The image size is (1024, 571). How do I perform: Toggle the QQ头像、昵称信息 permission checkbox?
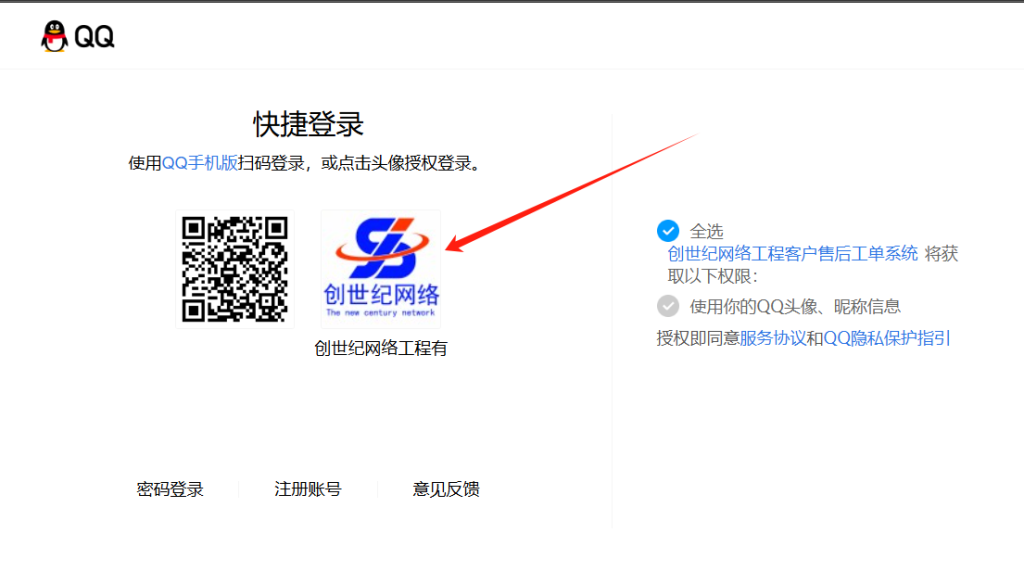click(x=668, y=306)
